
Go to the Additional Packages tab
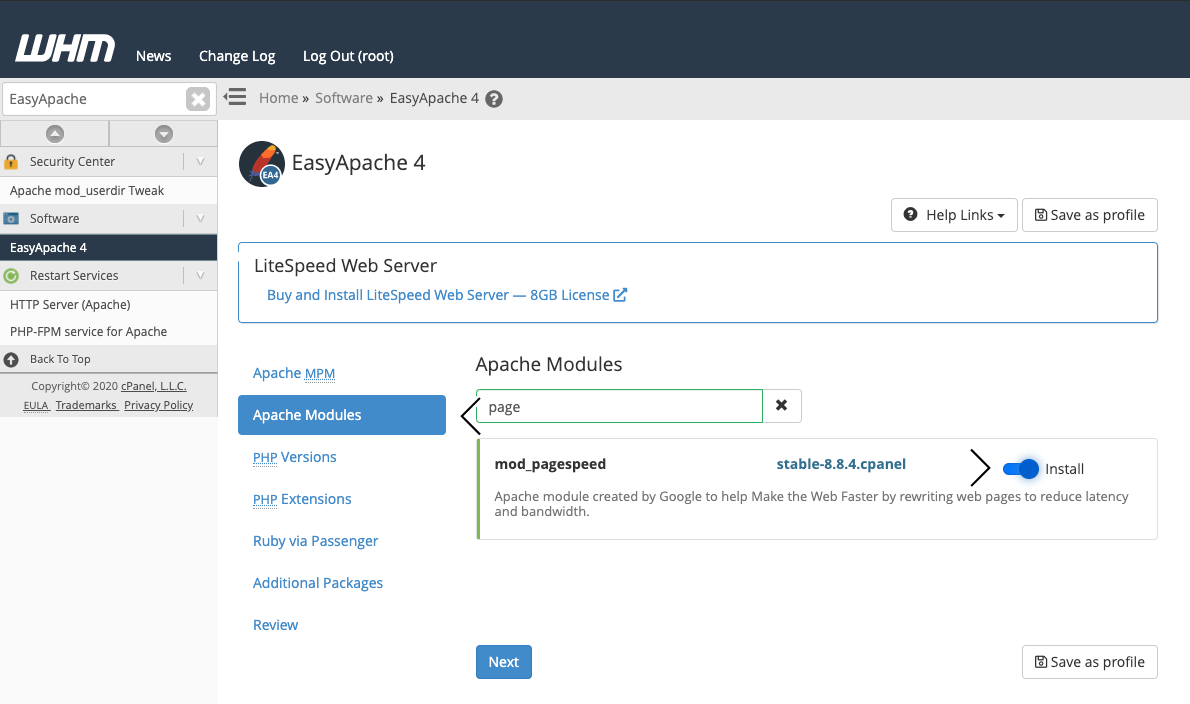pyautogui.click(x=318, y=583)
